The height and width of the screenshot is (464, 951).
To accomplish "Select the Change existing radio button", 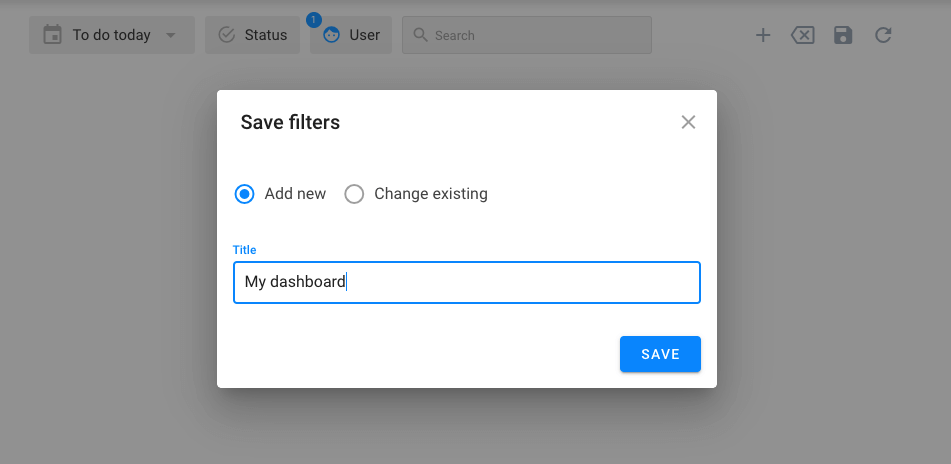I will [x=354, y=194].
